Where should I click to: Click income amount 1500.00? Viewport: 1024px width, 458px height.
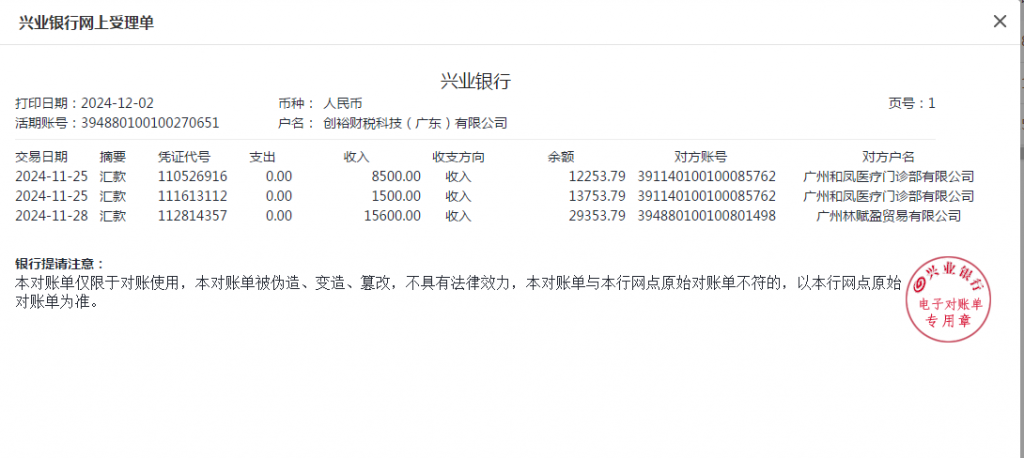point(396,196)
